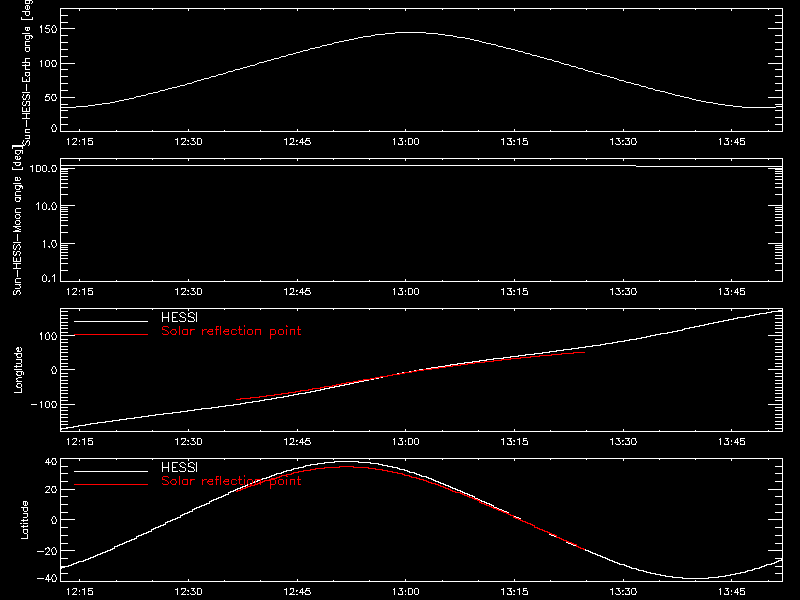Image resolution: width=800 pixels, height=600 pixels.
Task: Click 13:00 time label under Latitude plot
Action: click(x=406, y=592)
